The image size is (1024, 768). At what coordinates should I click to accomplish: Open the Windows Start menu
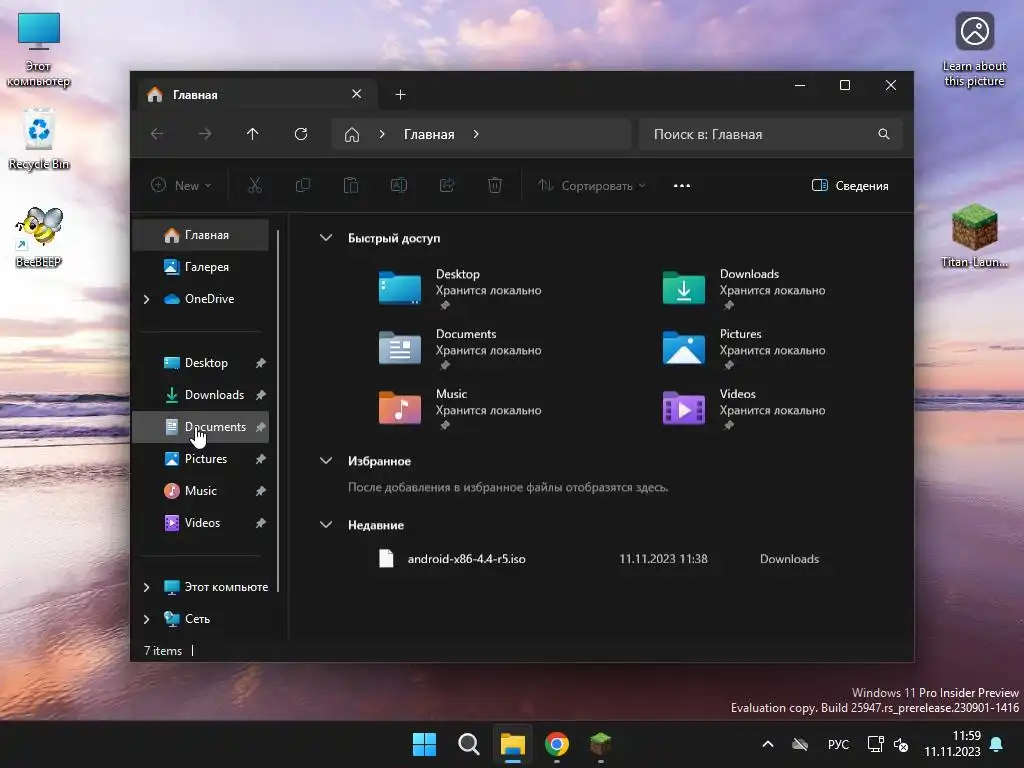click(424, 744)
